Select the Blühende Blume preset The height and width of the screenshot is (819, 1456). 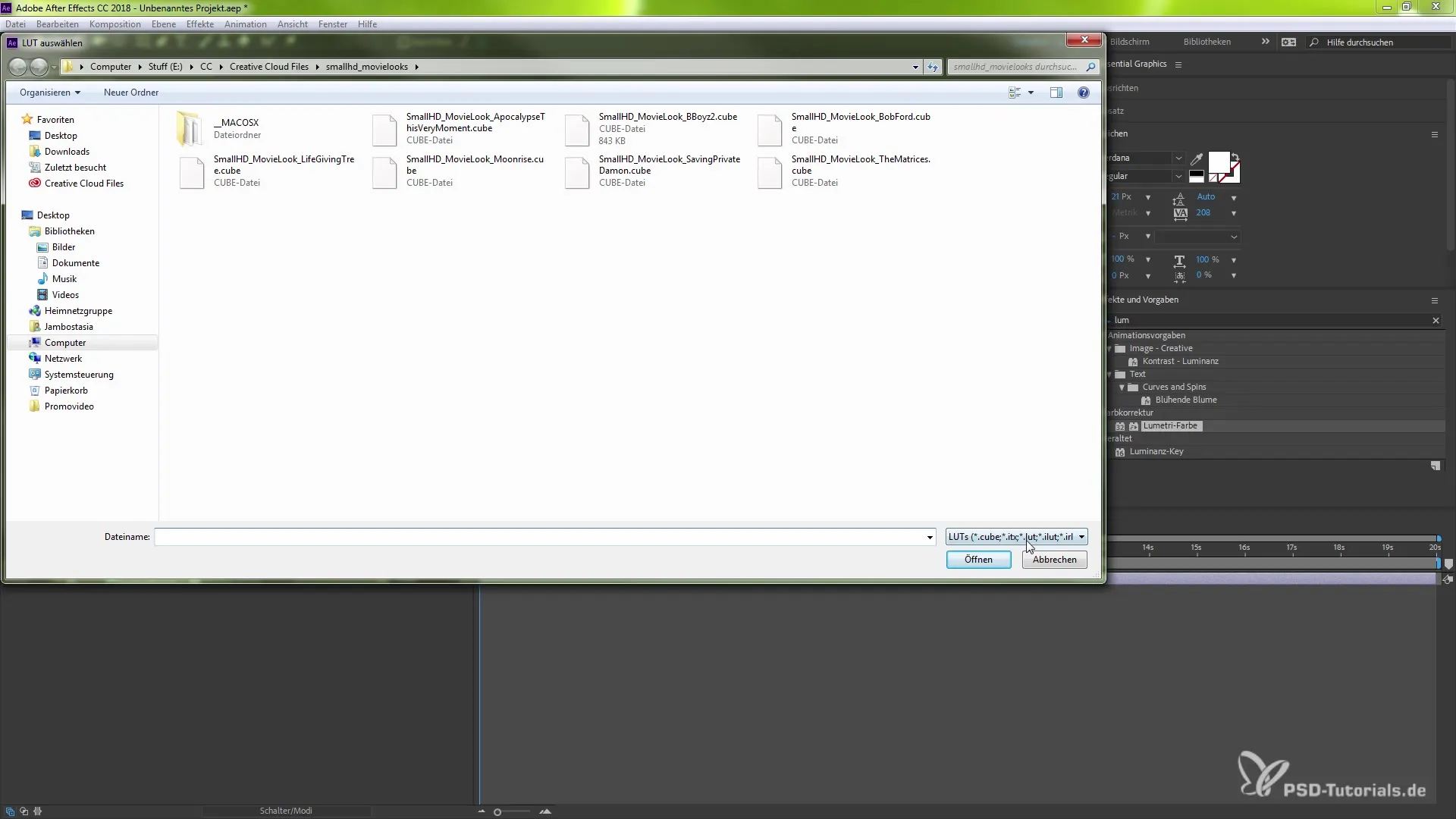(x=1185, y=400)
